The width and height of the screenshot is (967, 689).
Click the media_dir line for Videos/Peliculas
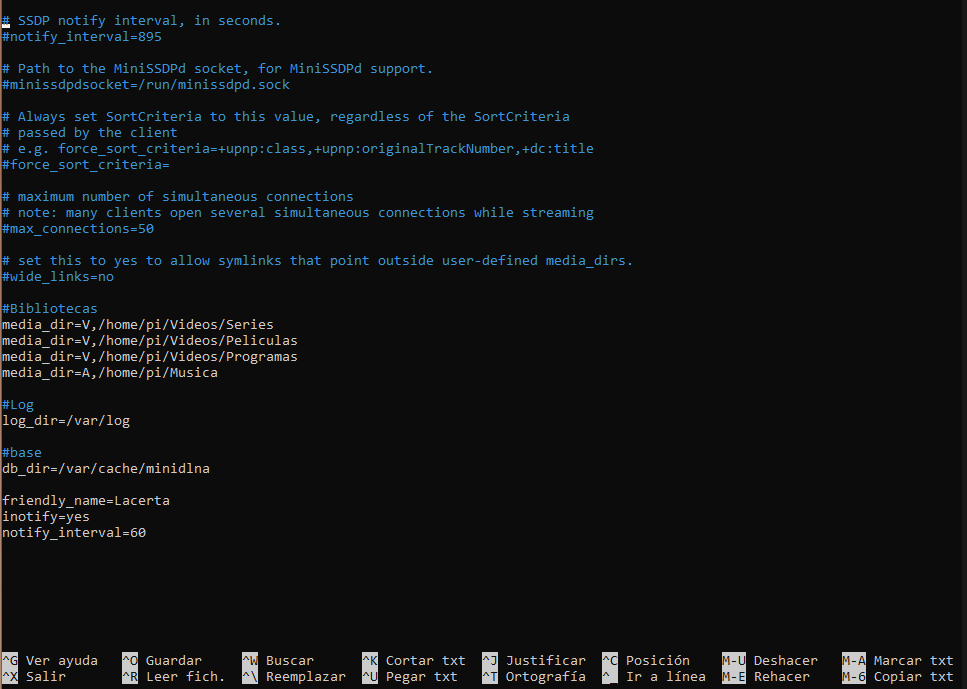pyautogui.click(x=150, y=341)
